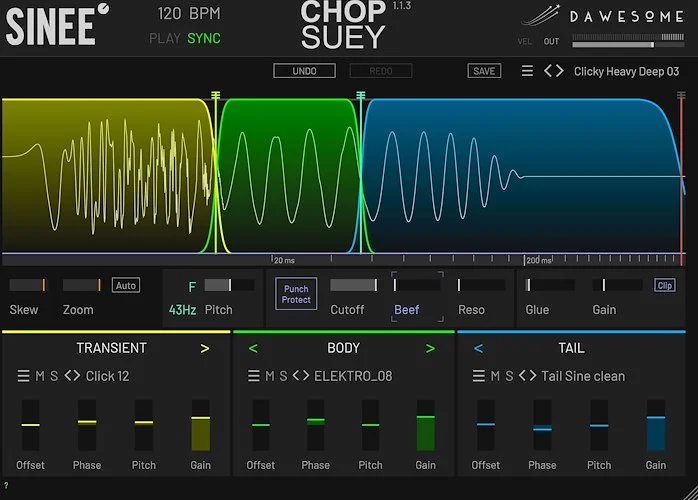
Task: Toggle SYNC mode
Action: pos(204,38)
